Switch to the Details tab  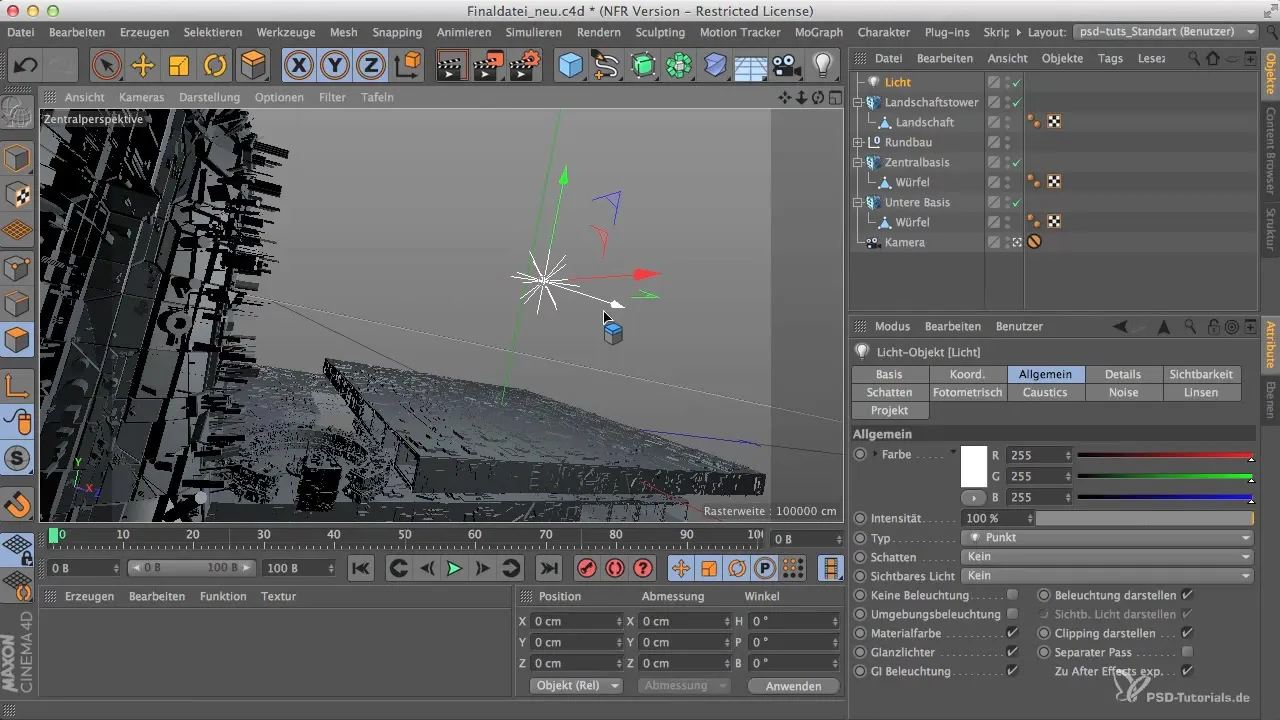[1123, 374]
